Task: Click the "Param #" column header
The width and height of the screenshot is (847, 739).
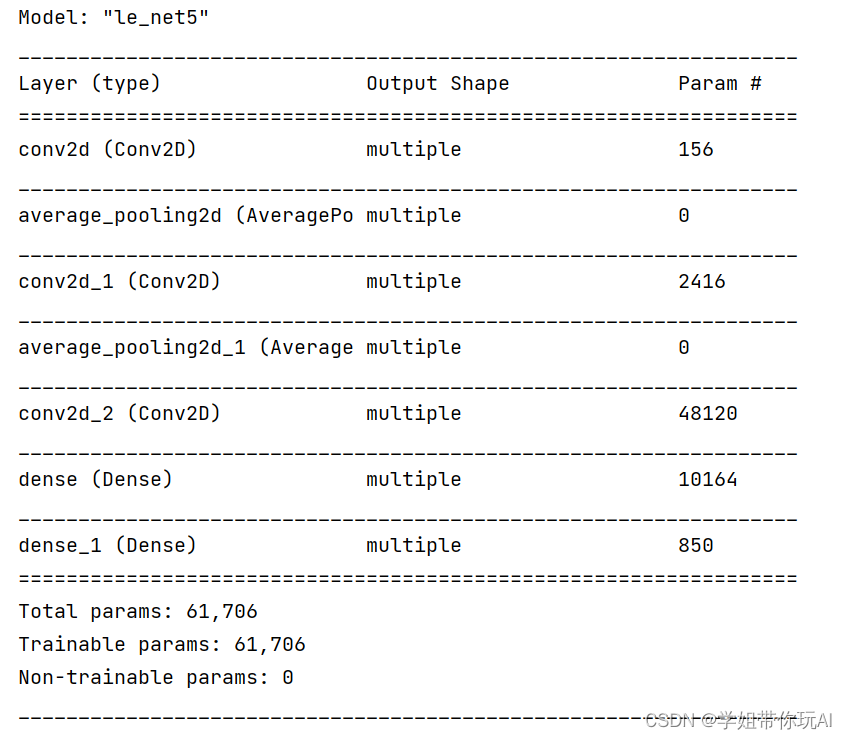Action: [719, 84]
